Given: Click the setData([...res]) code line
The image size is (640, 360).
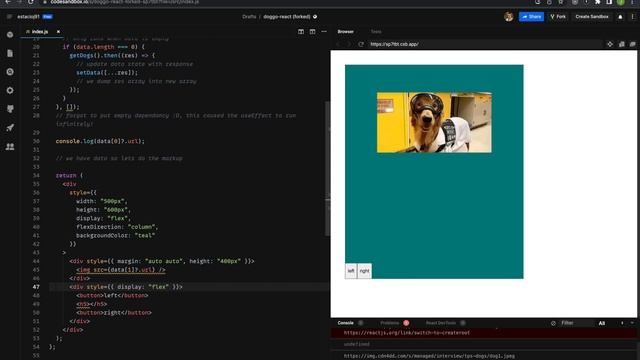Looking at the screenshot, I should pos(107,73).
